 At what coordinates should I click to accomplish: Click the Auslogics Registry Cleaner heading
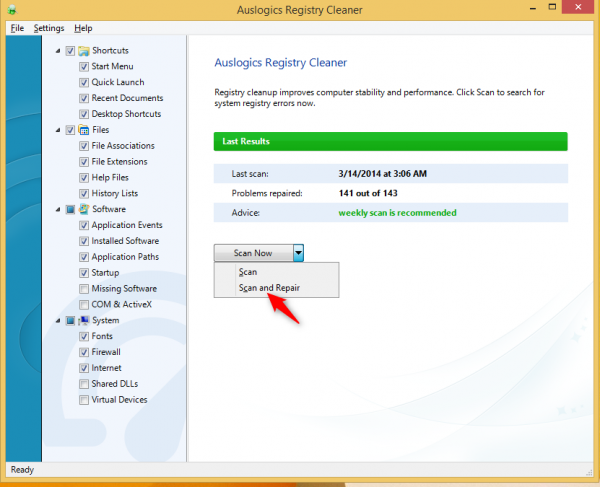(x=280, y=62)
